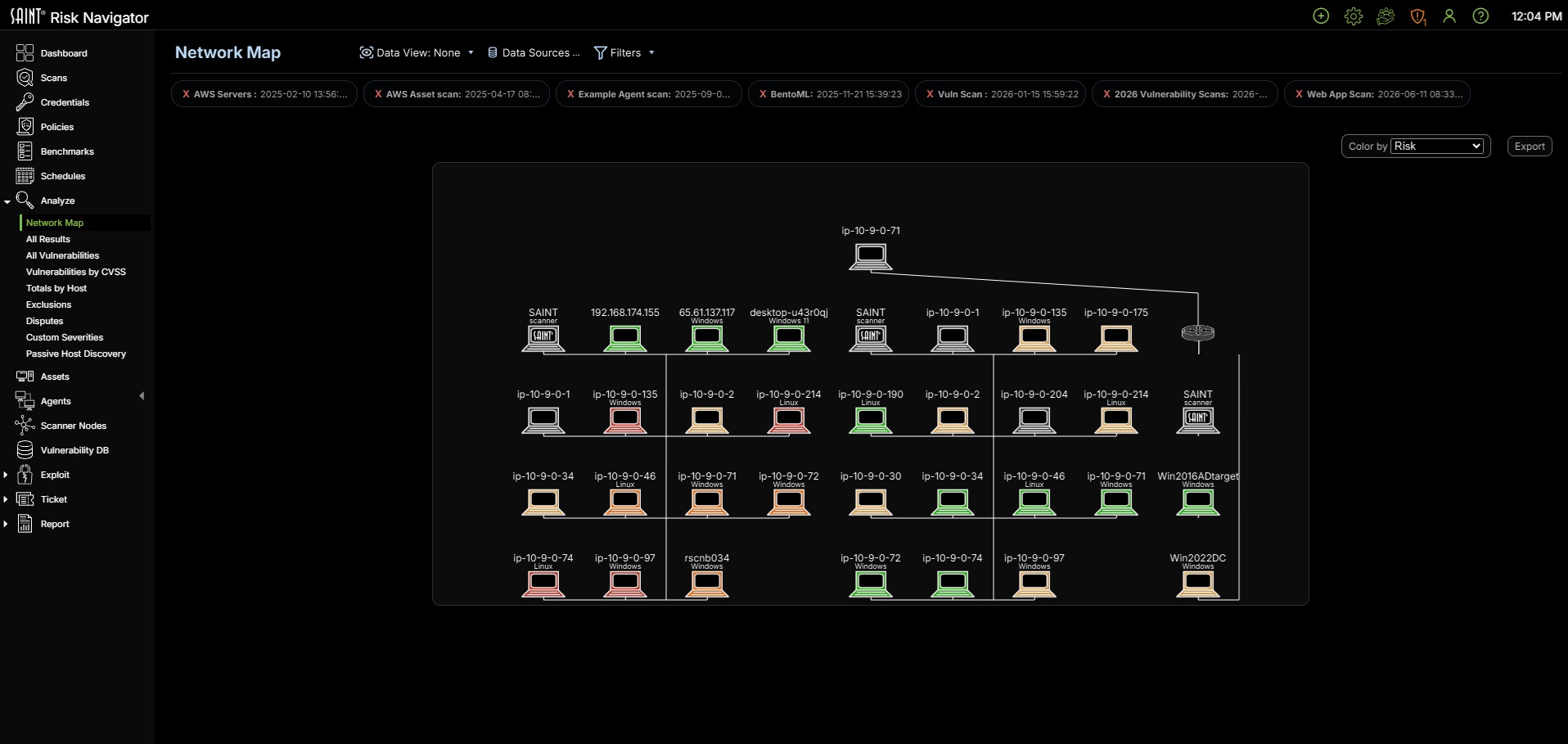Click the Agents icon

(x=25, y=401)
